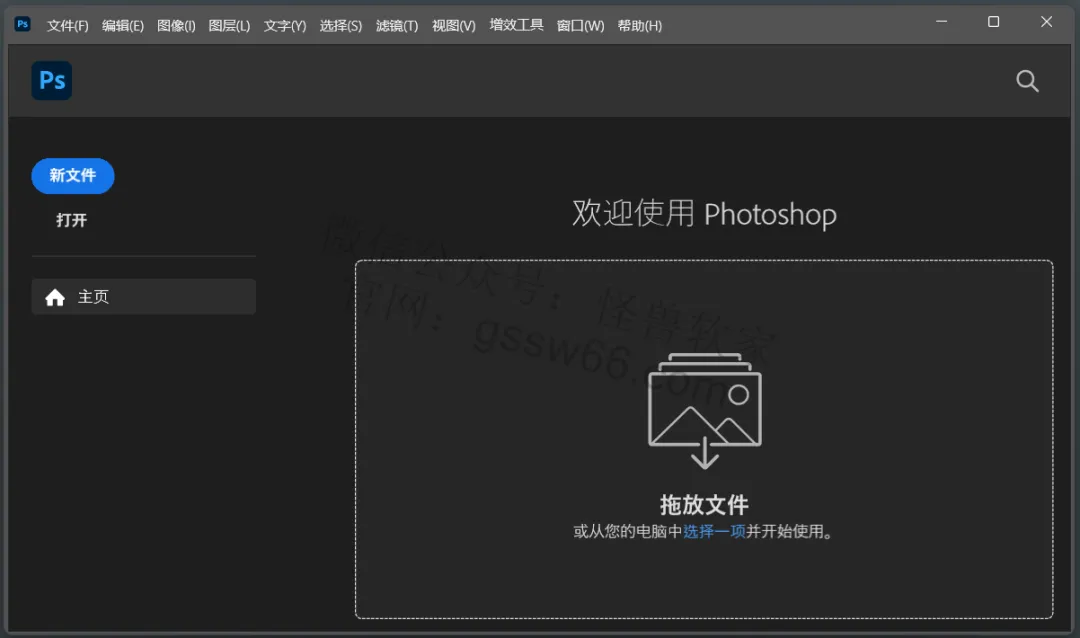Click the large Ps logo

(52, 81)
